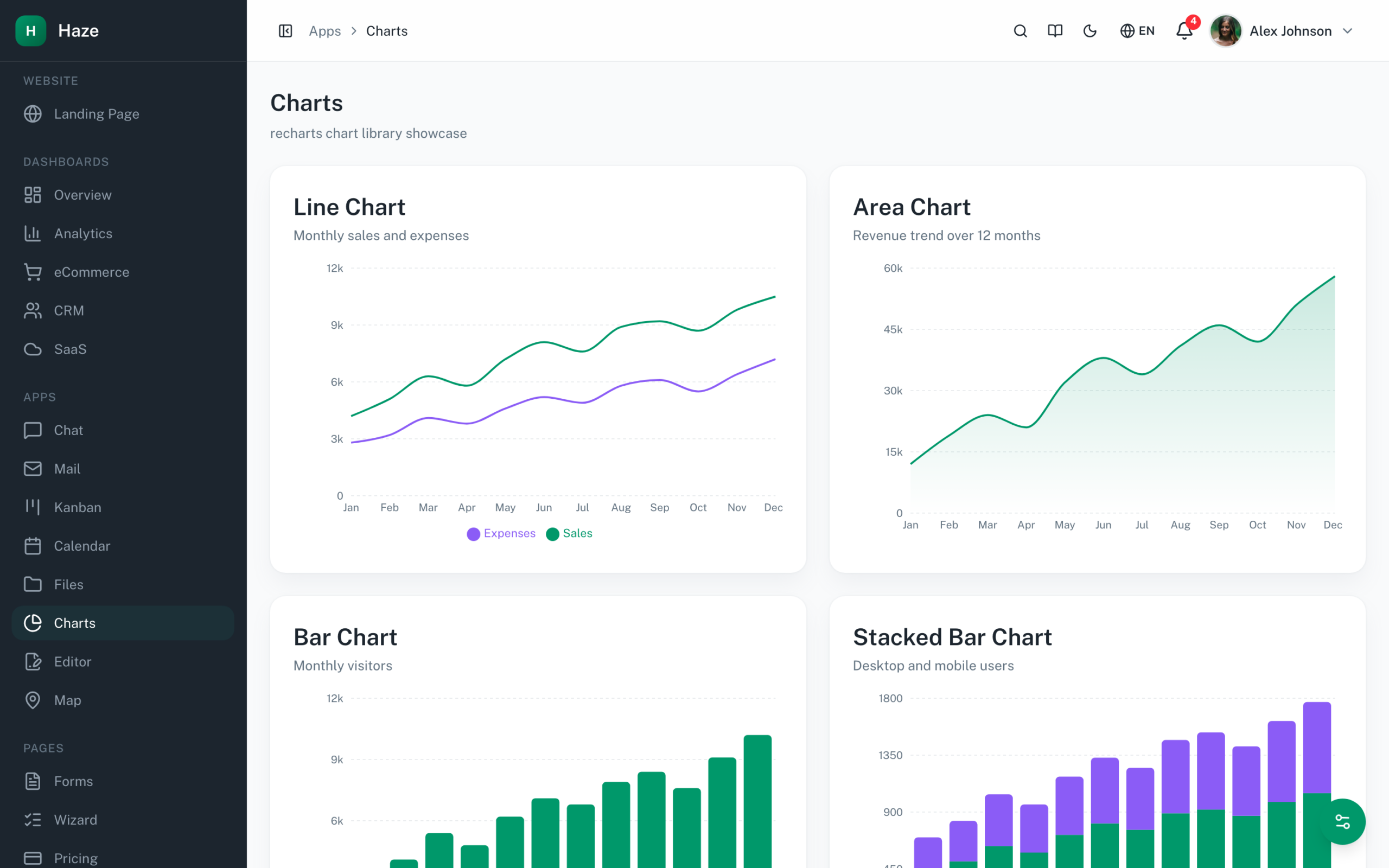The height and width of the screenshot is (868, 1389).
Task: Click the 60k axis label on Area Chart
Action: coord(893,268)
